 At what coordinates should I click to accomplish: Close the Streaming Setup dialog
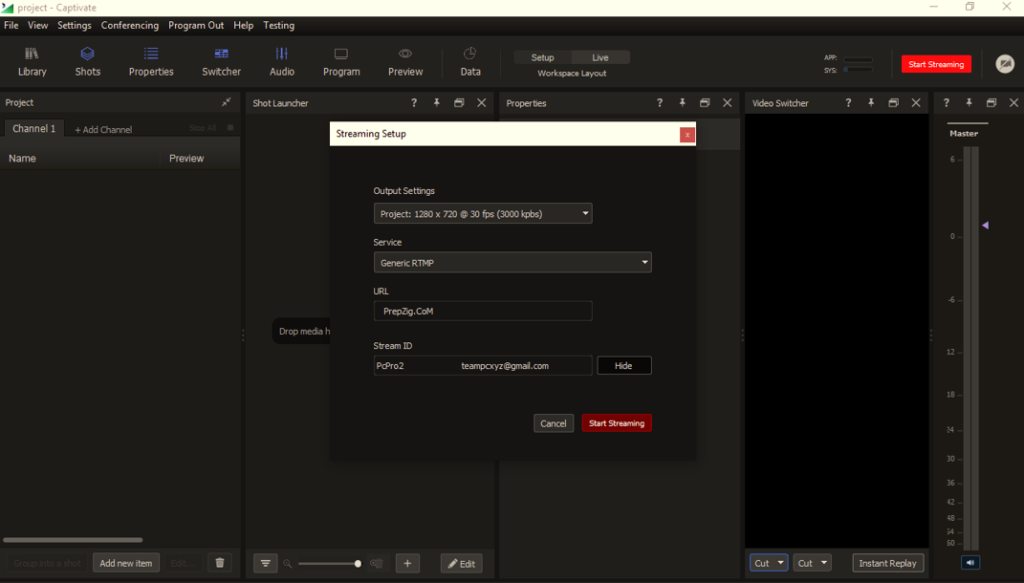[x=687, y=134]
